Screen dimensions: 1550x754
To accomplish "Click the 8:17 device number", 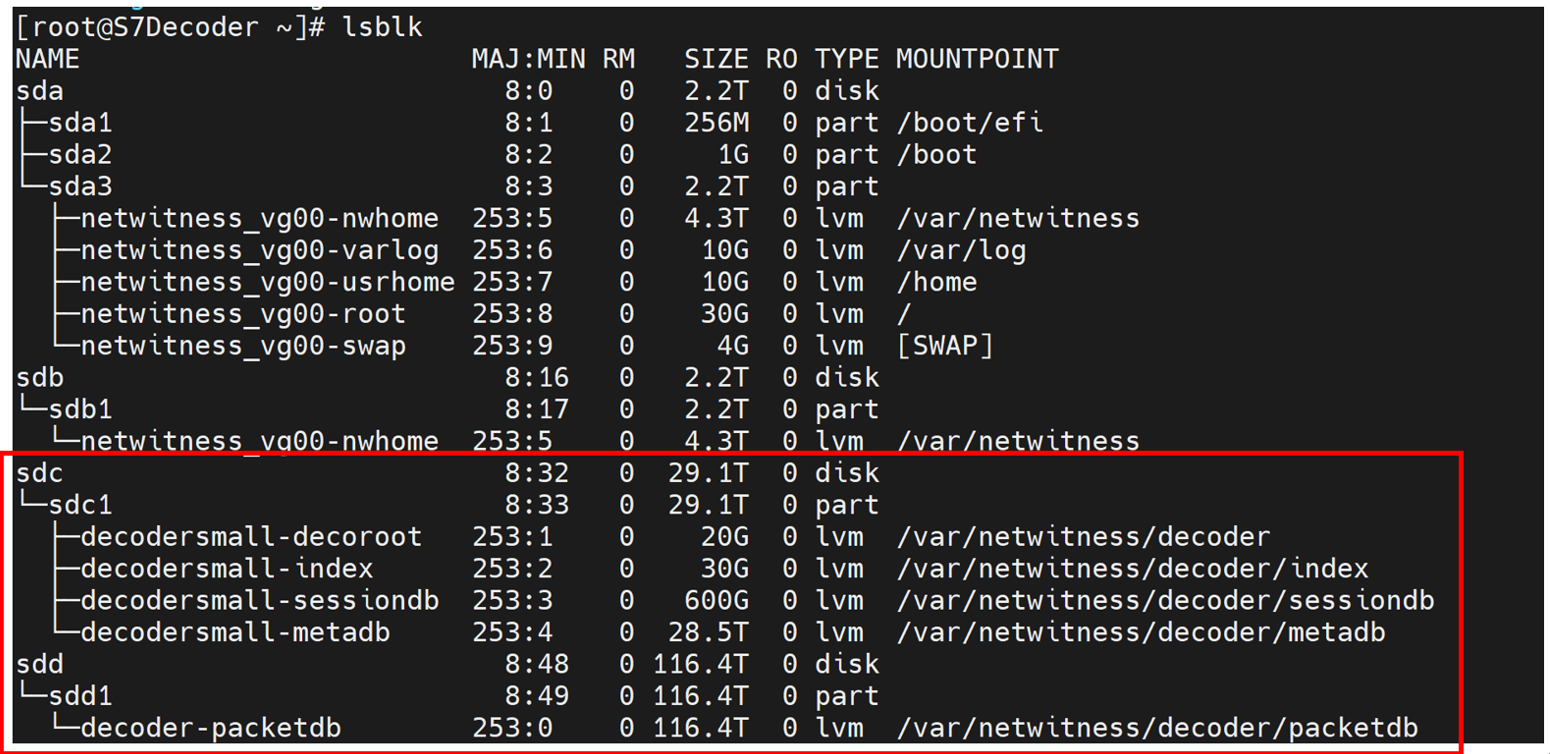I will (x=537, y=410).
